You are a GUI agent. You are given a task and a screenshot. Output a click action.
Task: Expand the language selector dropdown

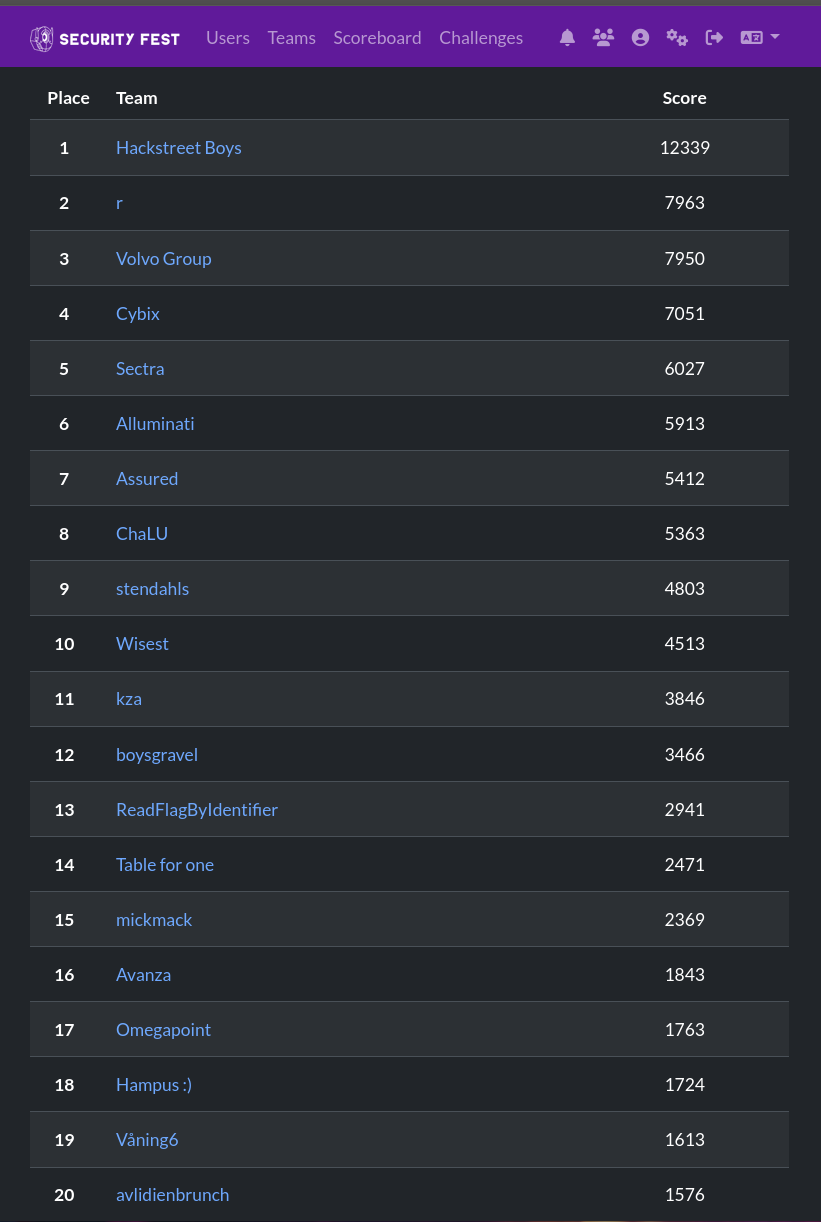[759, 38]
